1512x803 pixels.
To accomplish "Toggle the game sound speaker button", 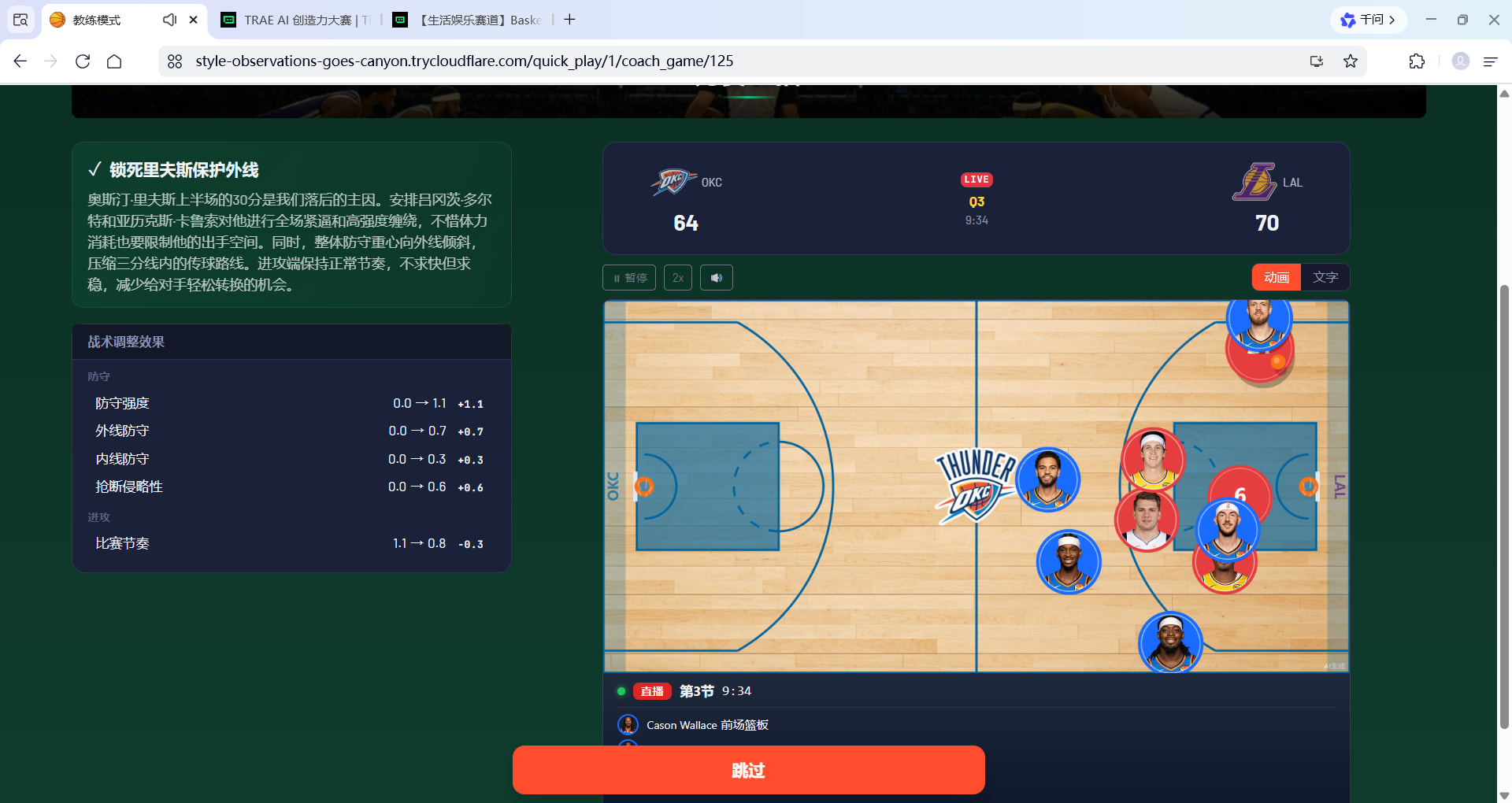I will [x=717, y=278].
